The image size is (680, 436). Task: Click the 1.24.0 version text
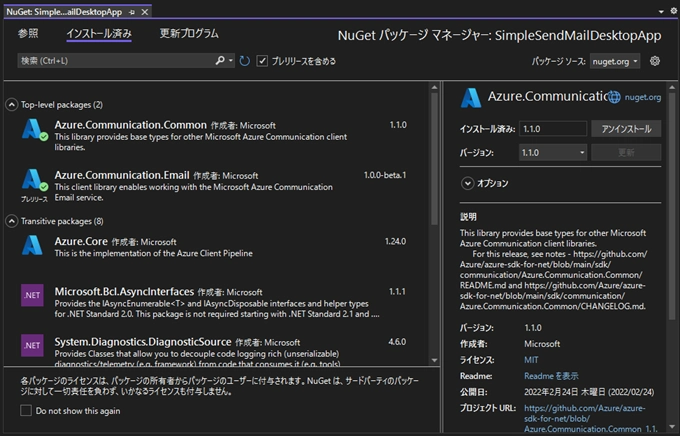pos(396,241)
